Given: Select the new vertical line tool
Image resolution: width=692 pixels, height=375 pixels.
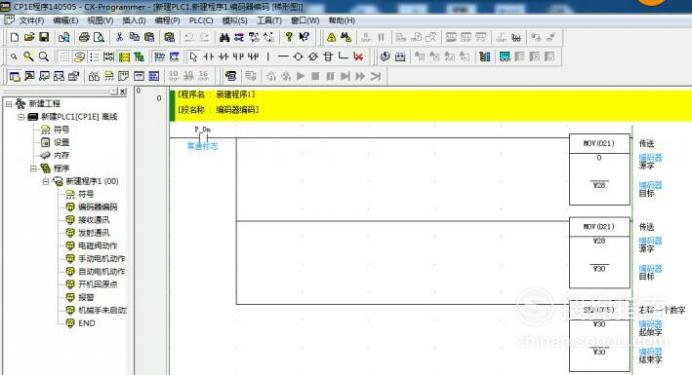Looking at the screenshot, I should [x=268, y=56].
